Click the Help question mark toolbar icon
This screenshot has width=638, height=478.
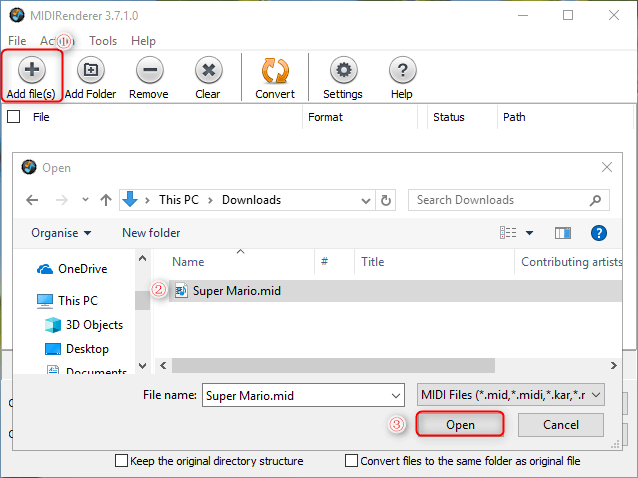click(x=402, y=70)
